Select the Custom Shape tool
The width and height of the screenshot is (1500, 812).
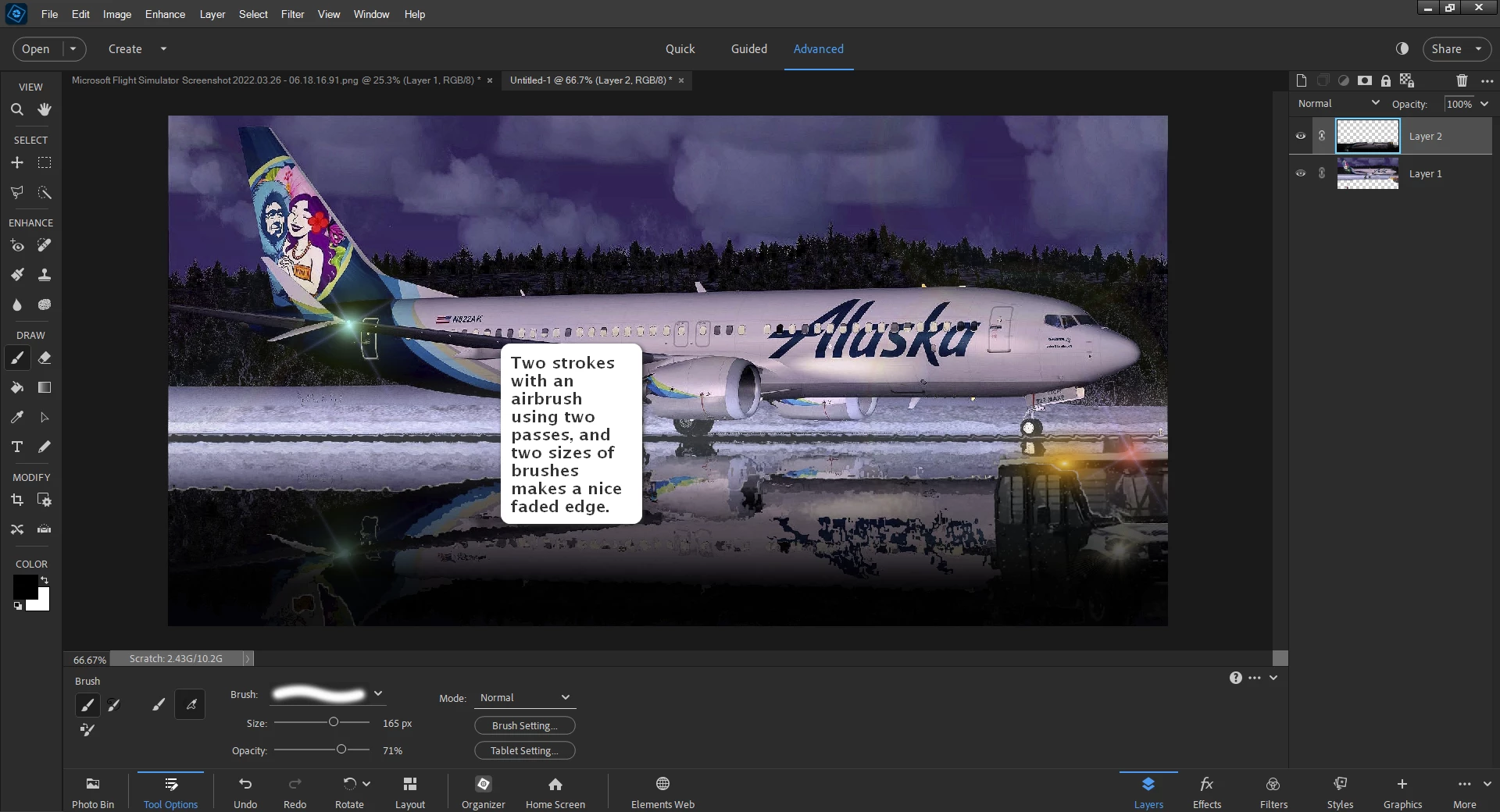(45, 417)
